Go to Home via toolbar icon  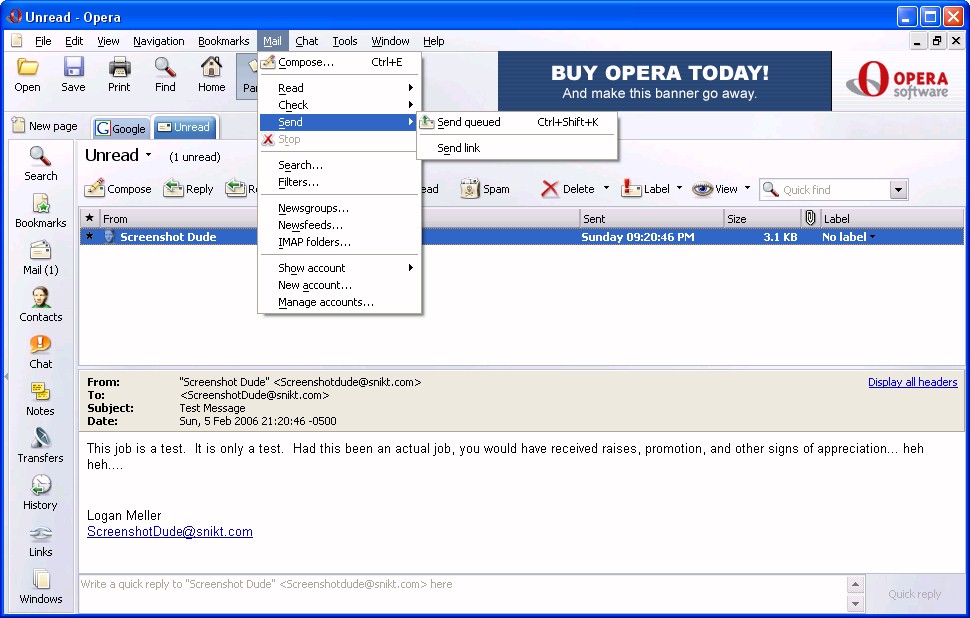tap(211, 75)
